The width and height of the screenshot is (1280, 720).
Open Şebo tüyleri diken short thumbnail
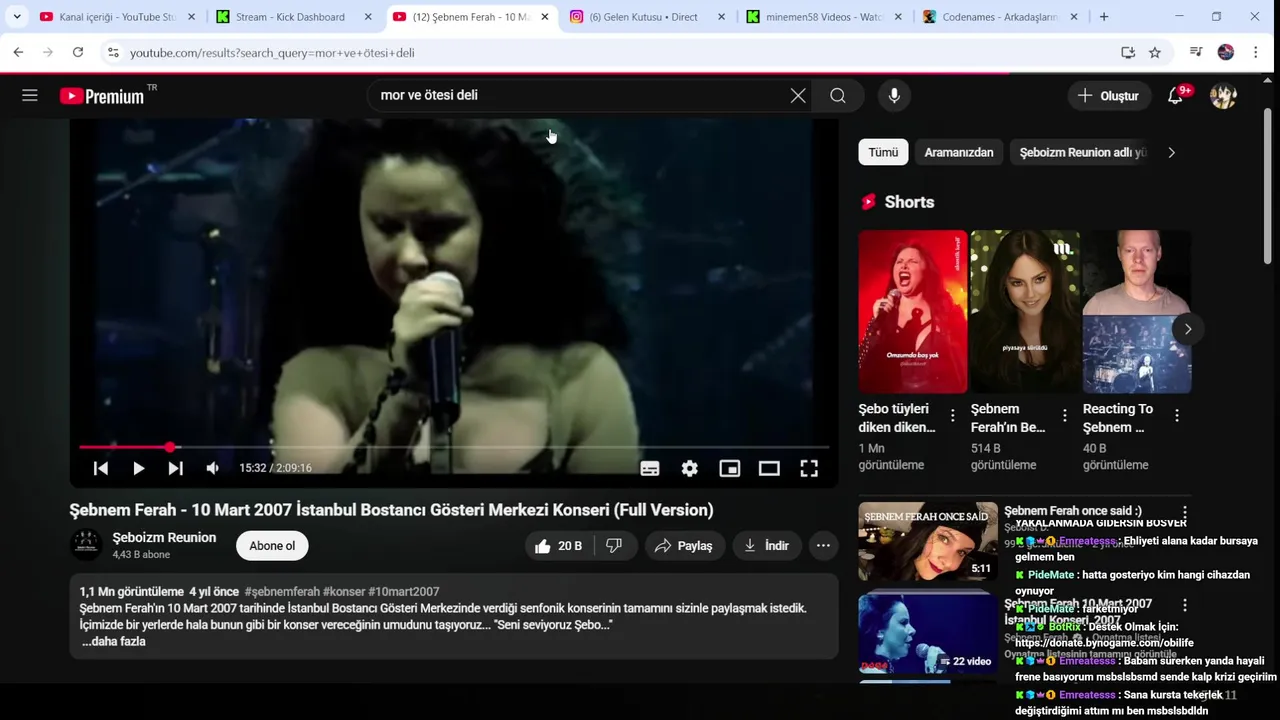[x=913, y=312]
